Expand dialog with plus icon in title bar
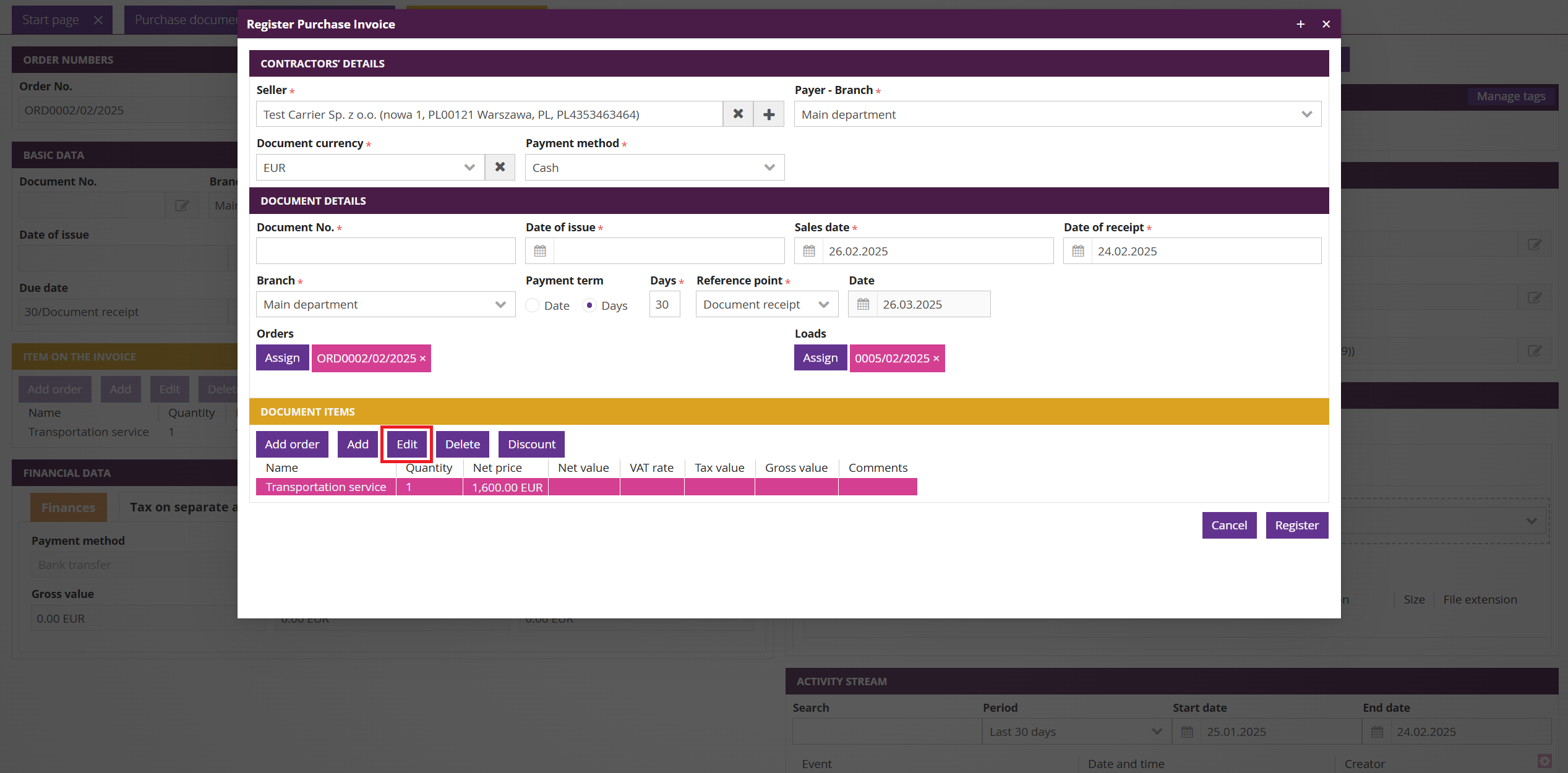 1301,24
